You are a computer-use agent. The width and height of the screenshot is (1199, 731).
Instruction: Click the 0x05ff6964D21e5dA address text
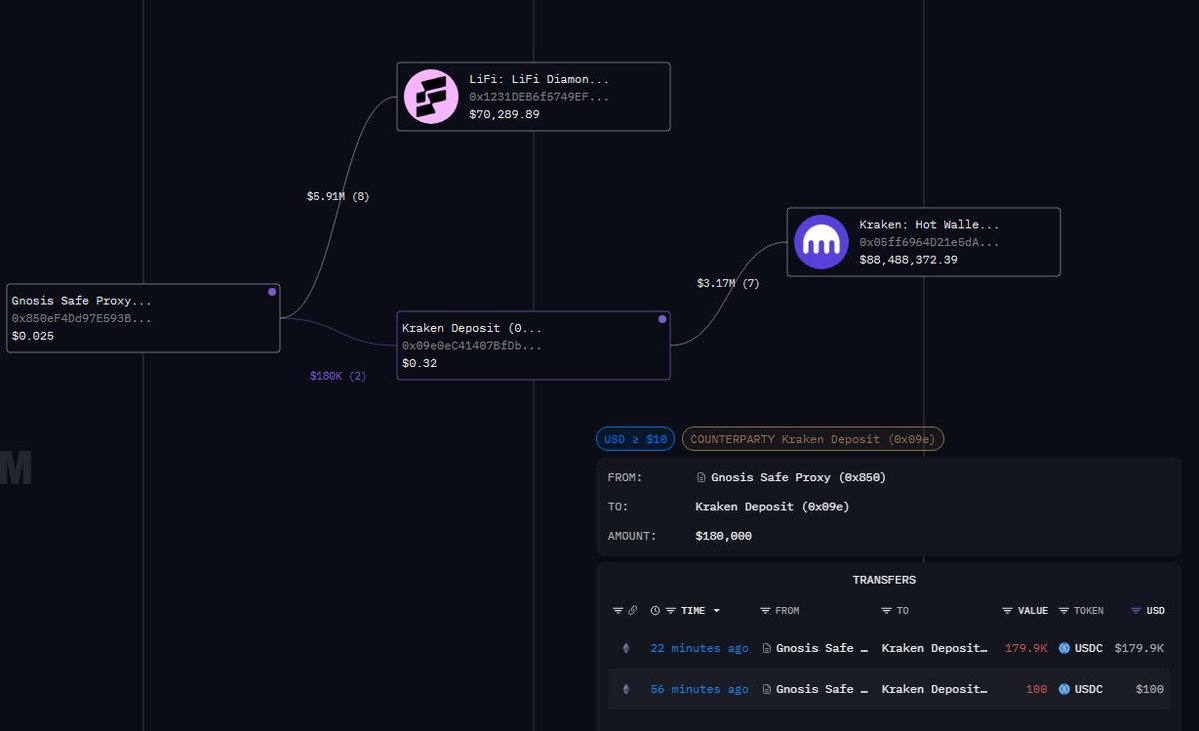929,242
